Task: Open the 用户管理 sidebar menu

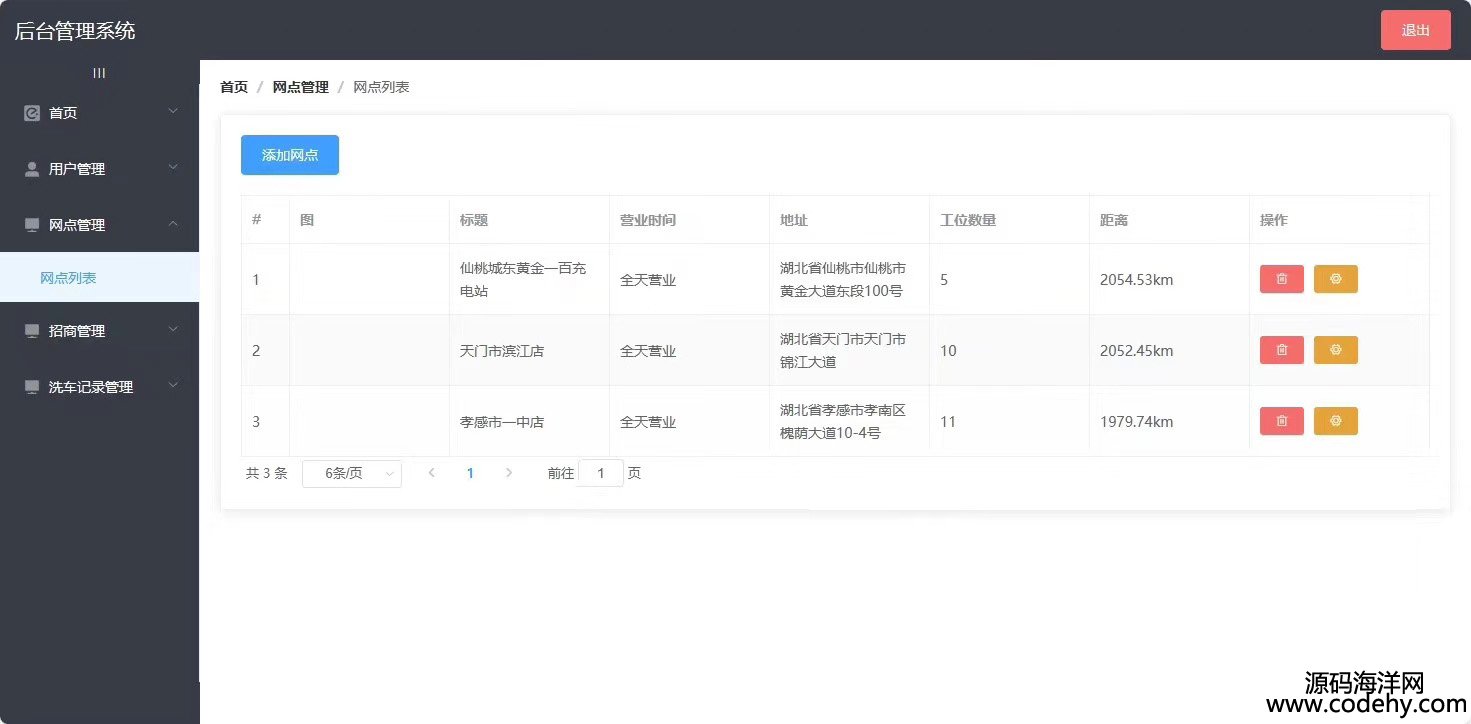Action: coord(99,169)
